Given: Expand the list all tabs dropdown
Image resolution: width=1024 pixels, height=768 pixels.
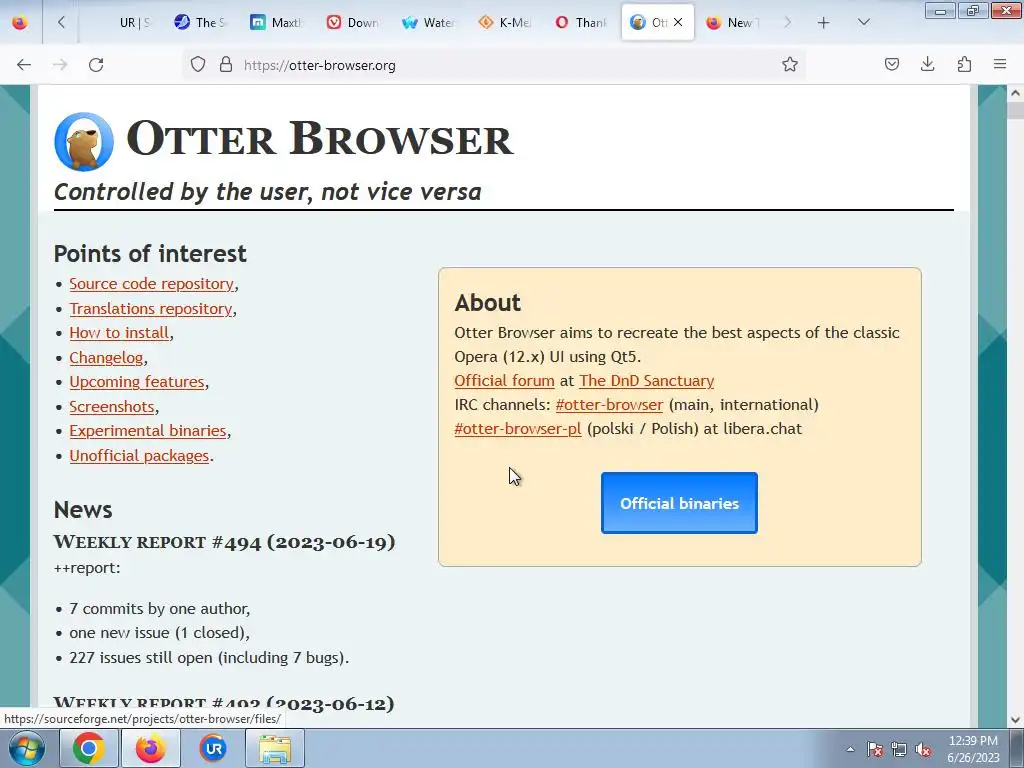Looking at the screenshot, I should point(863,22).
